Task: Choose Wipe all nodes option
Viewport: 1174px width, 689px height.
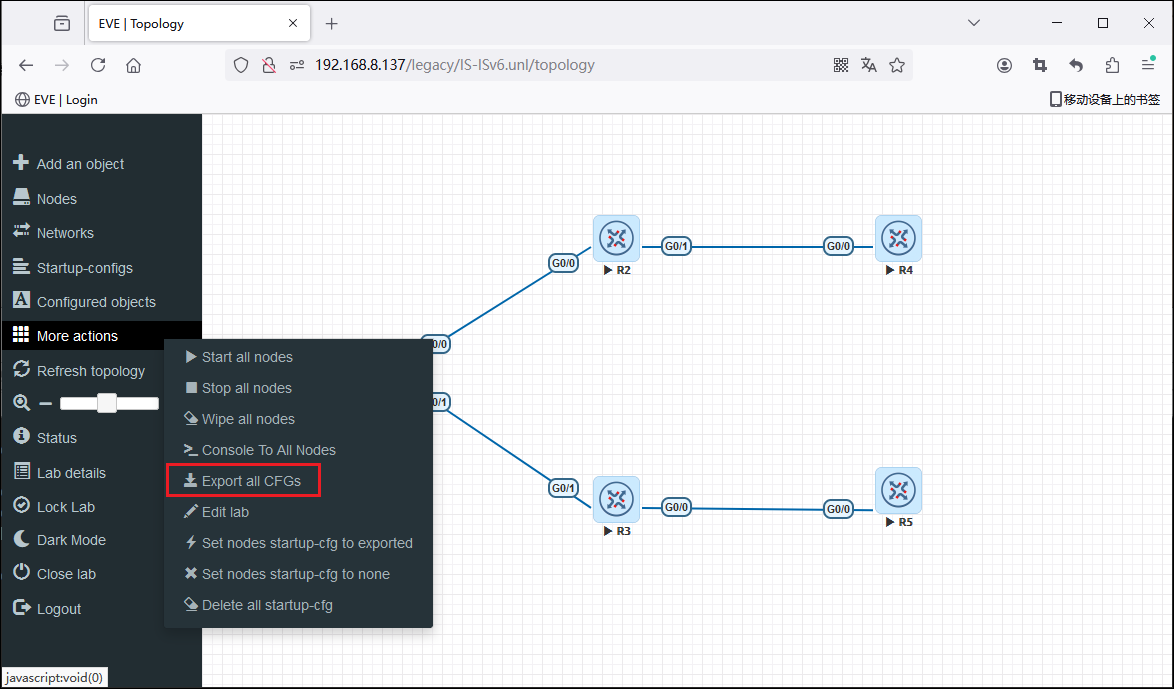Action: click(247, 419)
